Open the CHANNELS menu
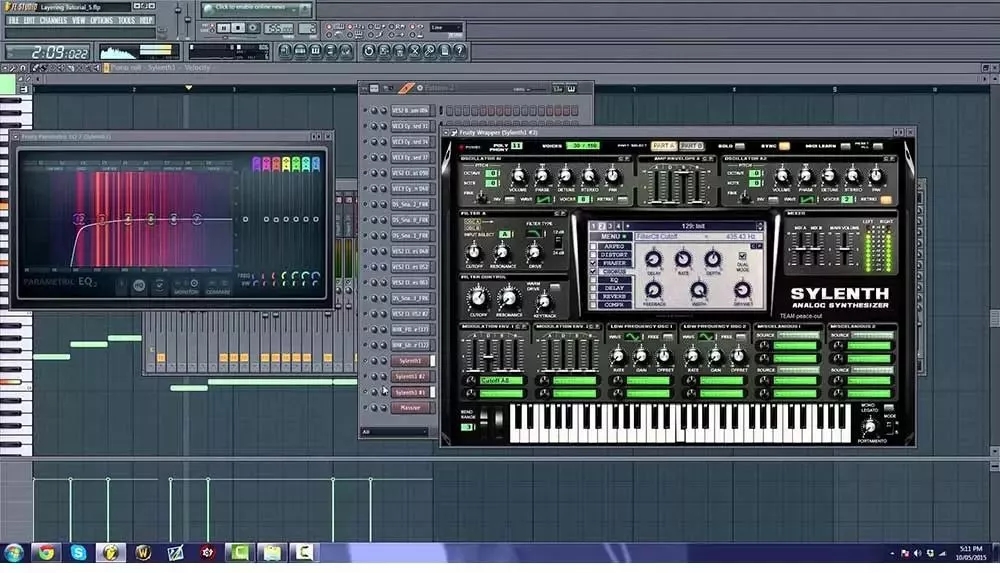1000x573 pixels. [54, 20]
